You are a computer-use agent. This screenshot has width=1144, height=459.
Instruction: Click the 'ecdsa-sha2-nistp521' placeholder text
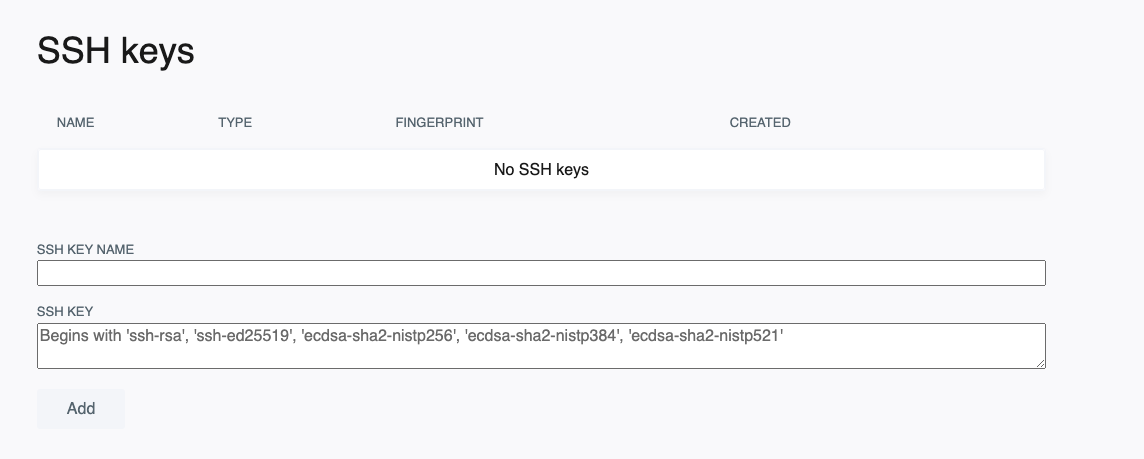click(x=705, y=337)
